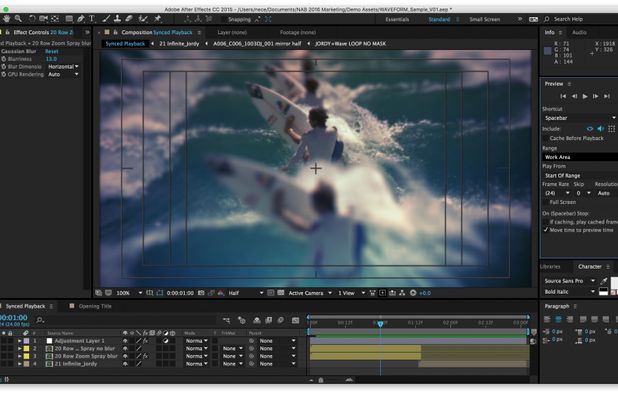618x394 pixels.
Task: Jump to last frame in Preview panel
Action: click(x=607, y=96)
